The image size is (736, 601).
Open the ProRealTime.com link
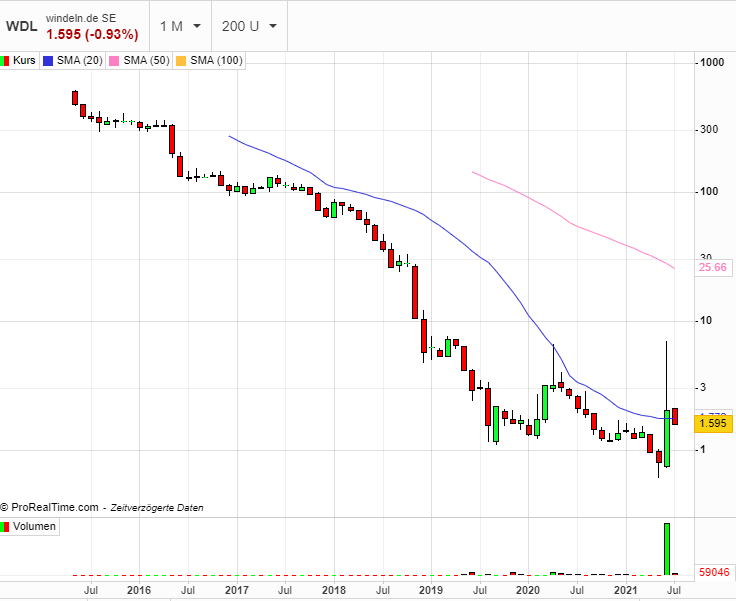point(54,508)
